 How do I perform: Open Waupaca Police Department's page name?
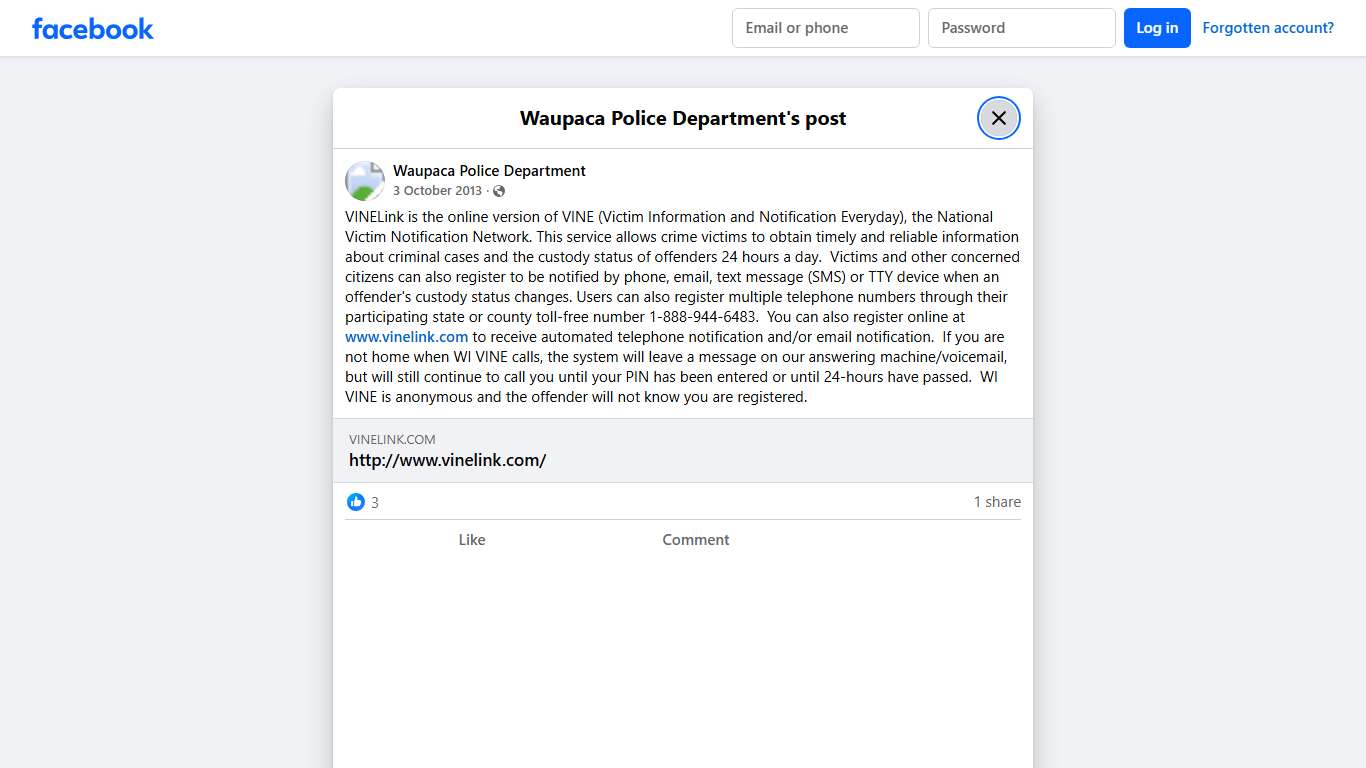coord(489,170)
